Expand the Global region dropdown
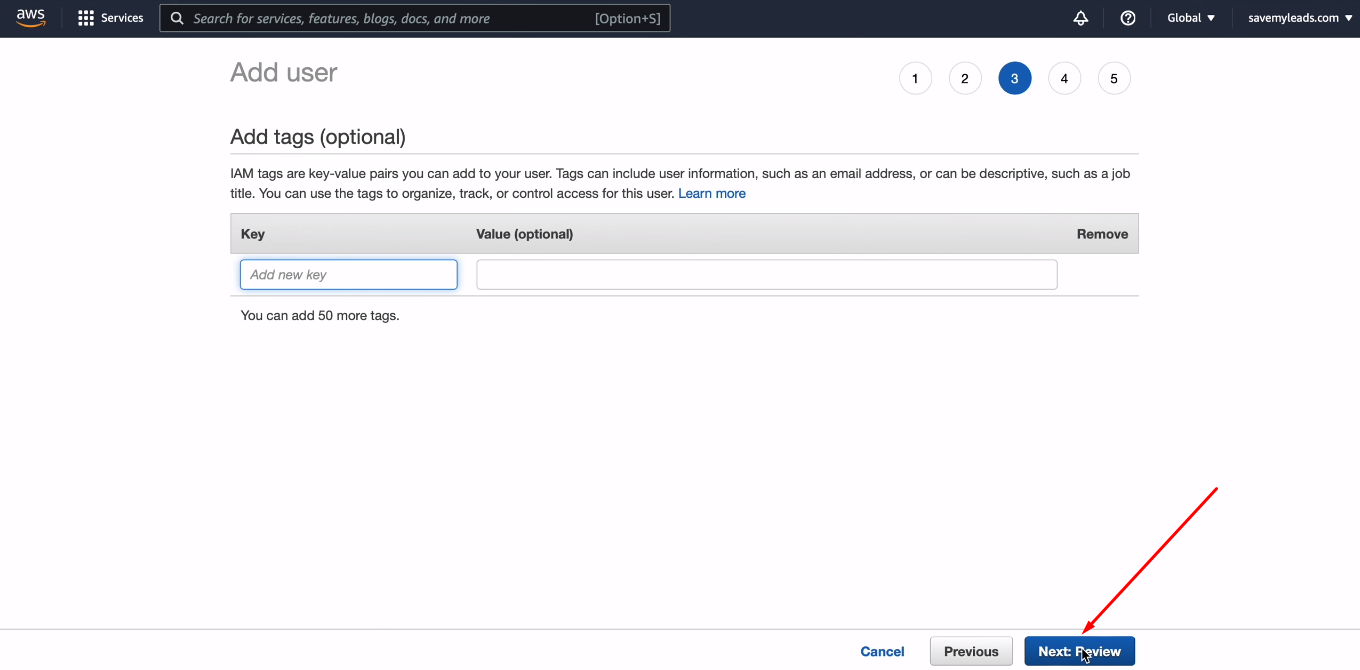 pos(1191,18)
